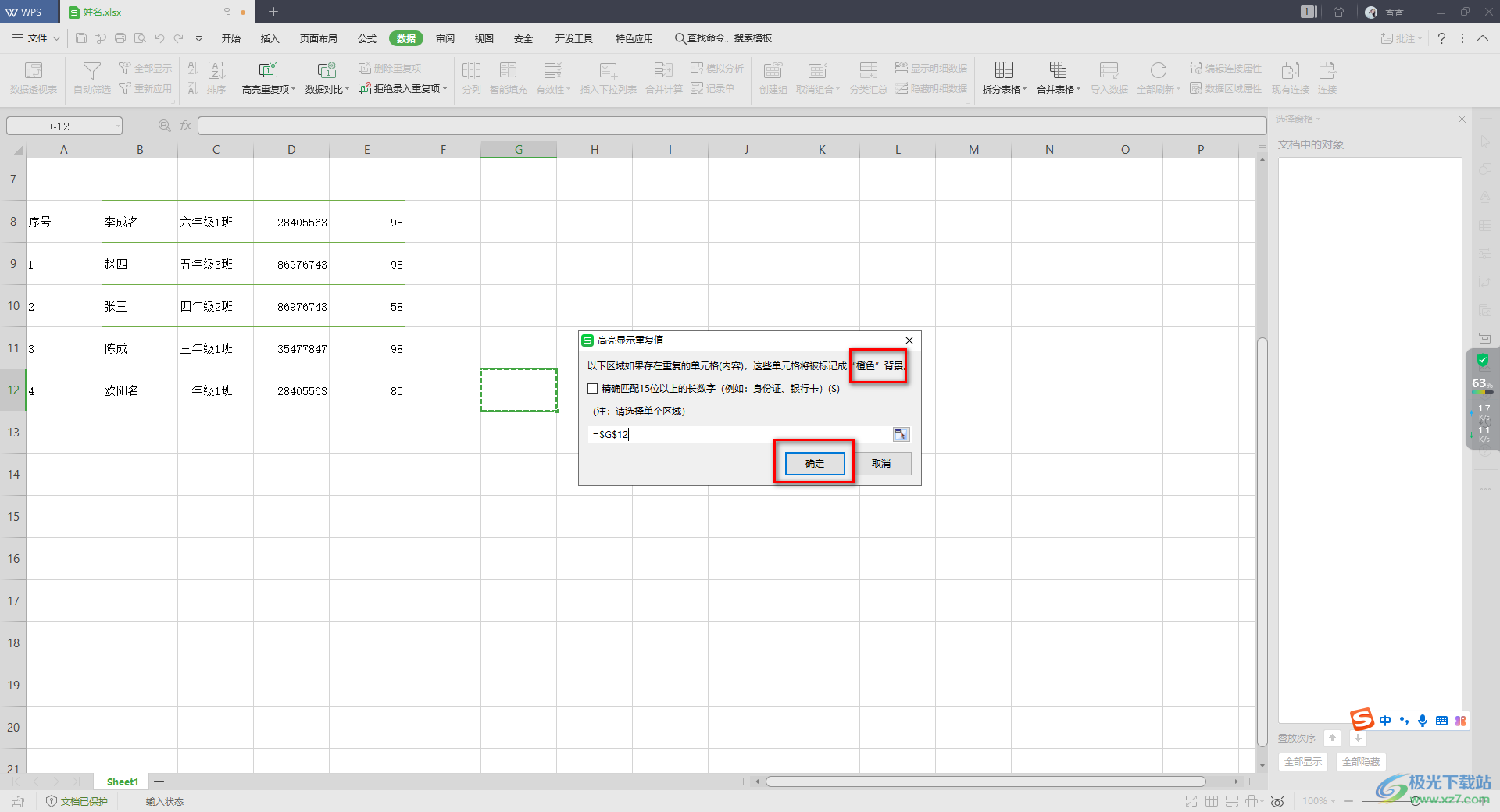Click the Data Compare (数据对比) icon
The image size is (1500, 812).
click(327, 70)
